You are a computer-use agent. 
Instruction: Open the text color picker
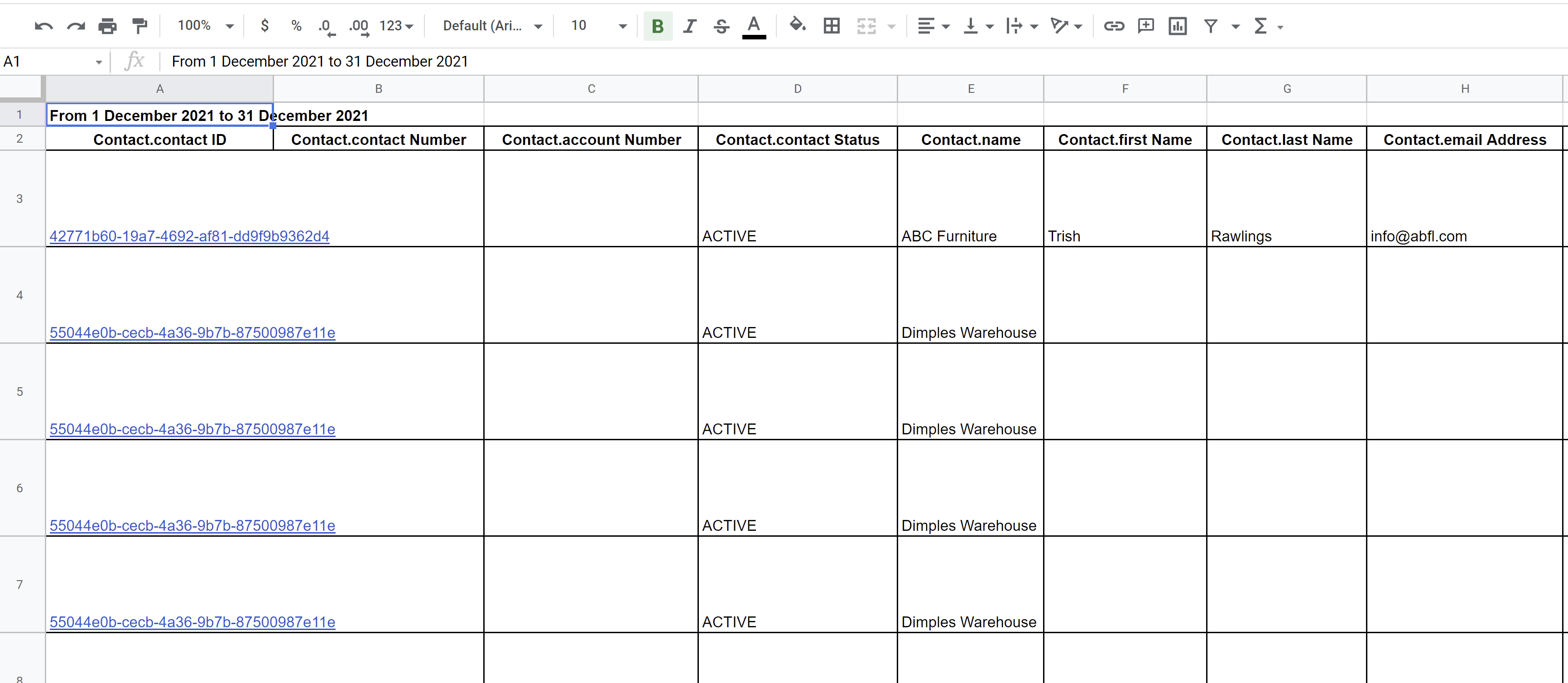[754, 27]
